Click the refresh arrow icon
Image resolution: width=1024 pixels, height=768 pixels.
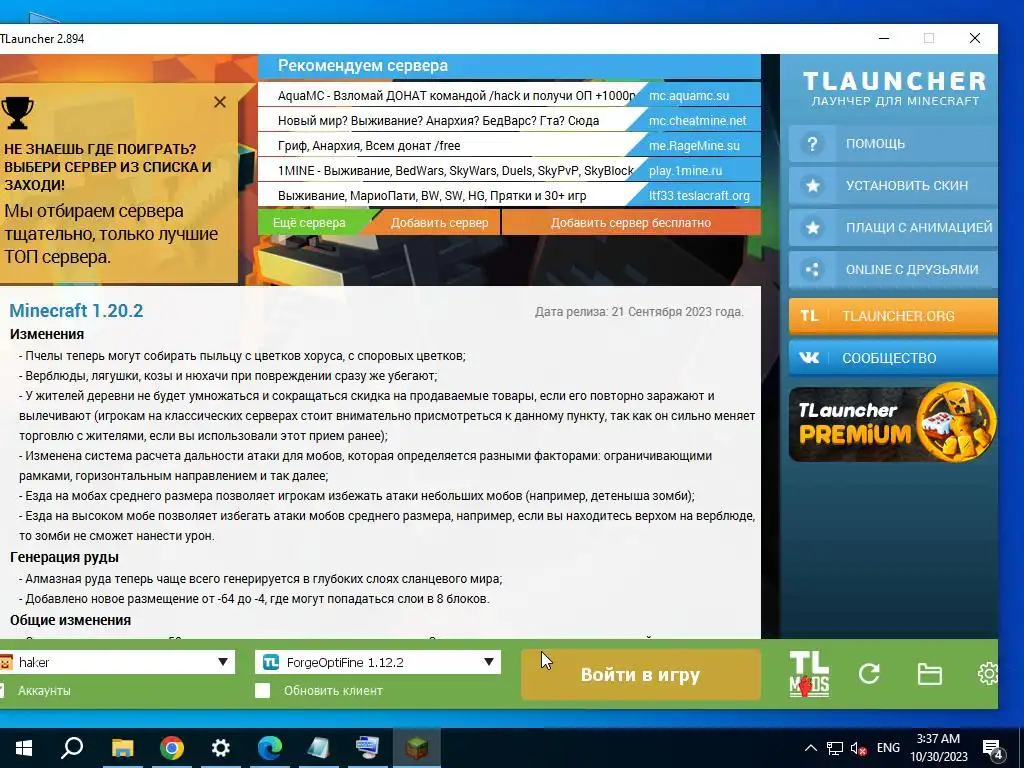pos(869,673)
